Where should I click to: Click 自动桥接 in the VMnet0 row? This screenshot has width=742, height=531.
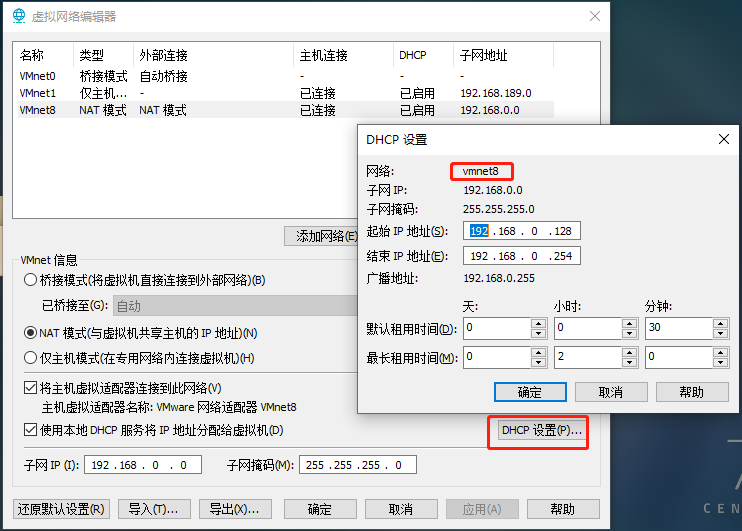pyautogui.click(x=163, y=76)
